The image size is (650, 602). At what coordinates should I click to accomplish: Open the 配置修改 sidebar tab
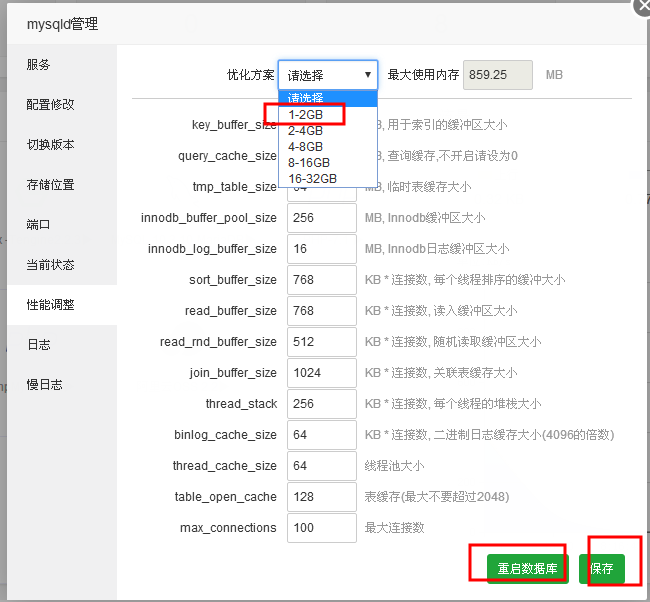click(62, 104)
